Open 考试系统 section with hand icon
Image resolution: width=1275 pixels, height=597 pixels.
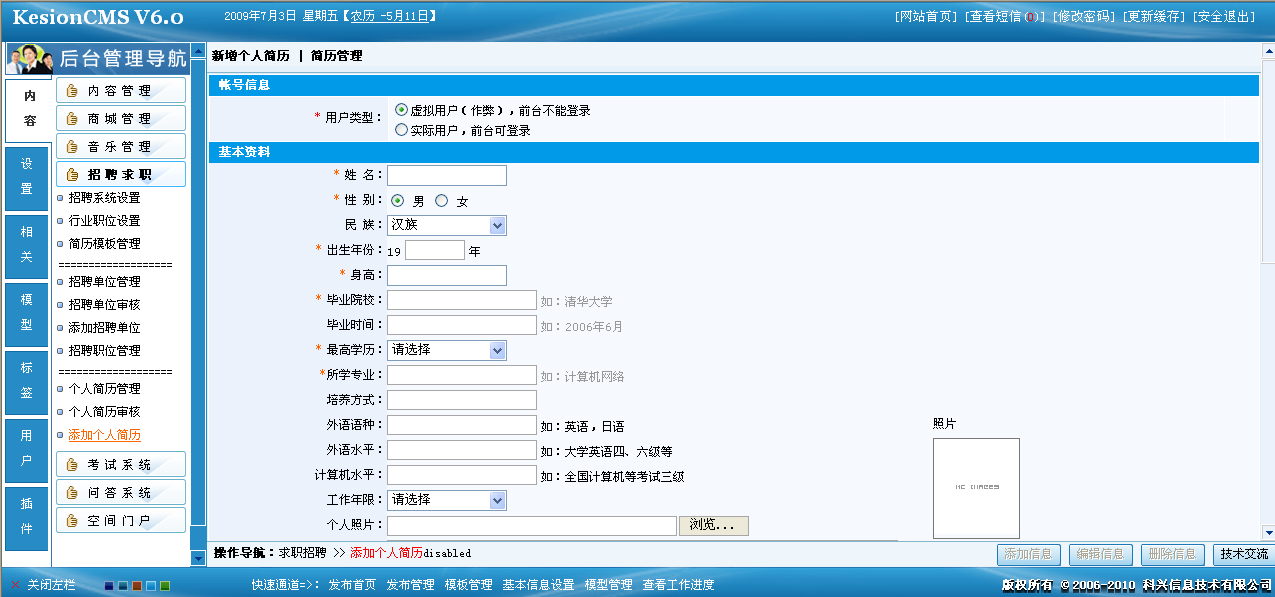click(x=120, y=465)
